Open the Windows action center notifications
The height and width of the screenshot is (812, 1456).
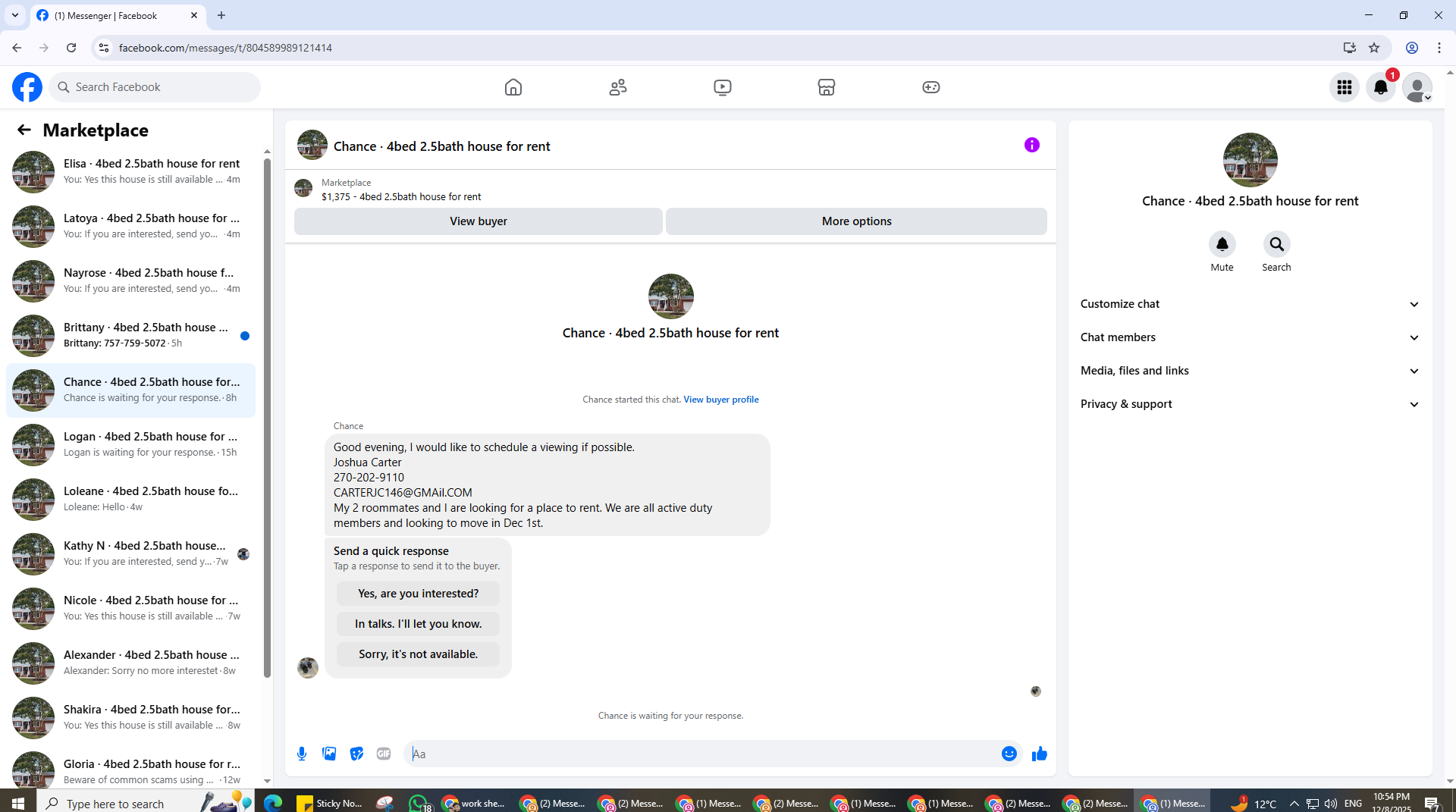[1432, 803]
